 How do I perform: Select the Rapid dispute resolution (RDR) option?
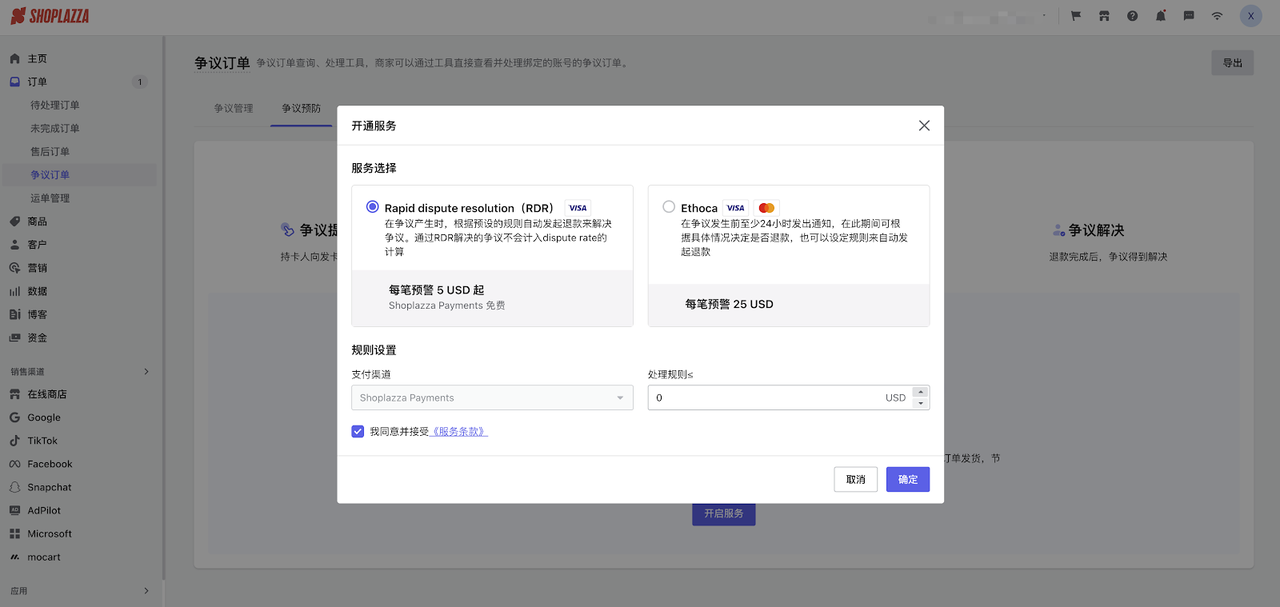click(372, 206)
